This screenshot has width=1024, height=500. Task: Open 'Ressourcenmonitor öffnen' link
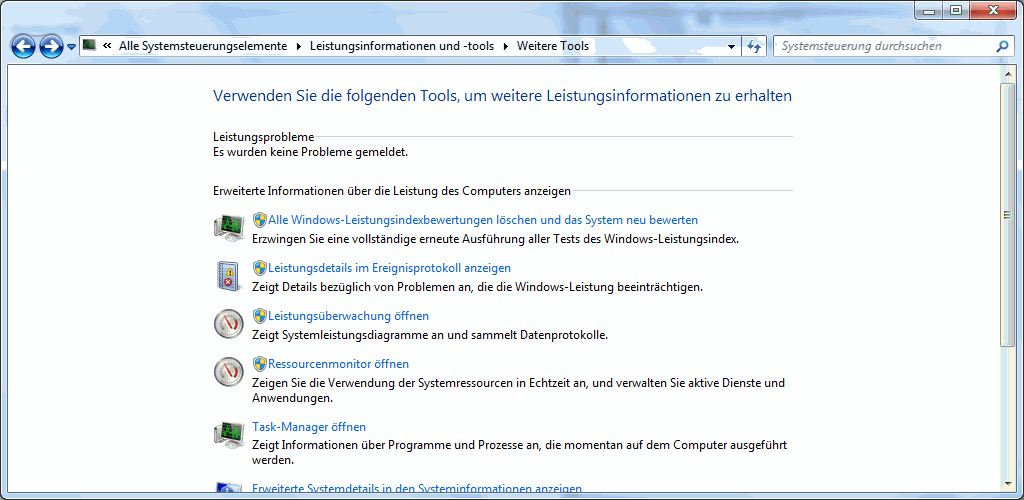click(338, 364)
